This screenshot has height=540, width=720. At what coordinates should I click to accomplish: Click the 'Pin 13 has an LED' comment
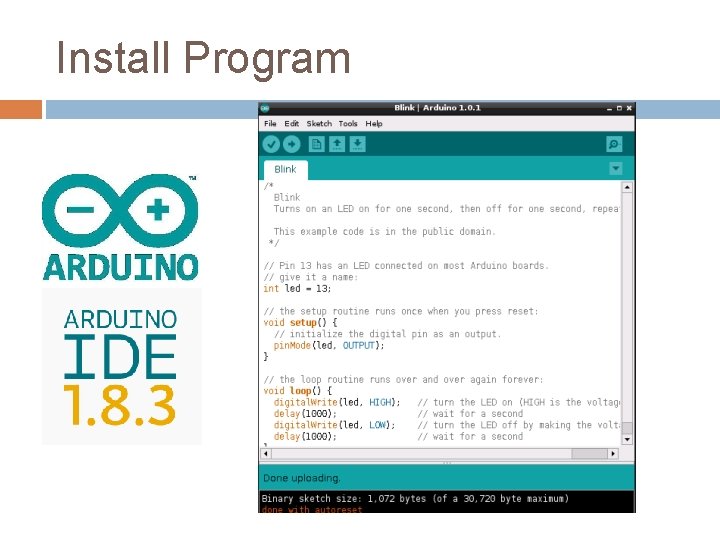point(406,265)
